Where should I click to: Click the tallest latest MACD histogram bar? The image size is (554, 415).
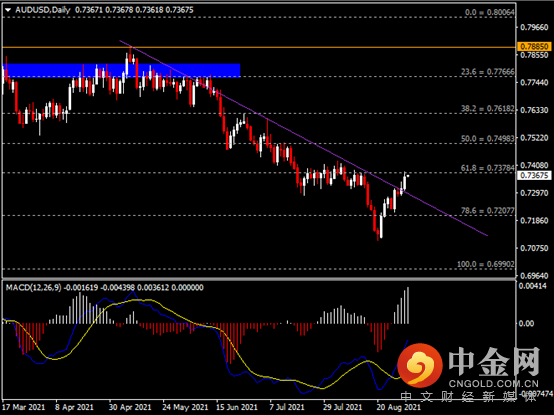[408, 306]
